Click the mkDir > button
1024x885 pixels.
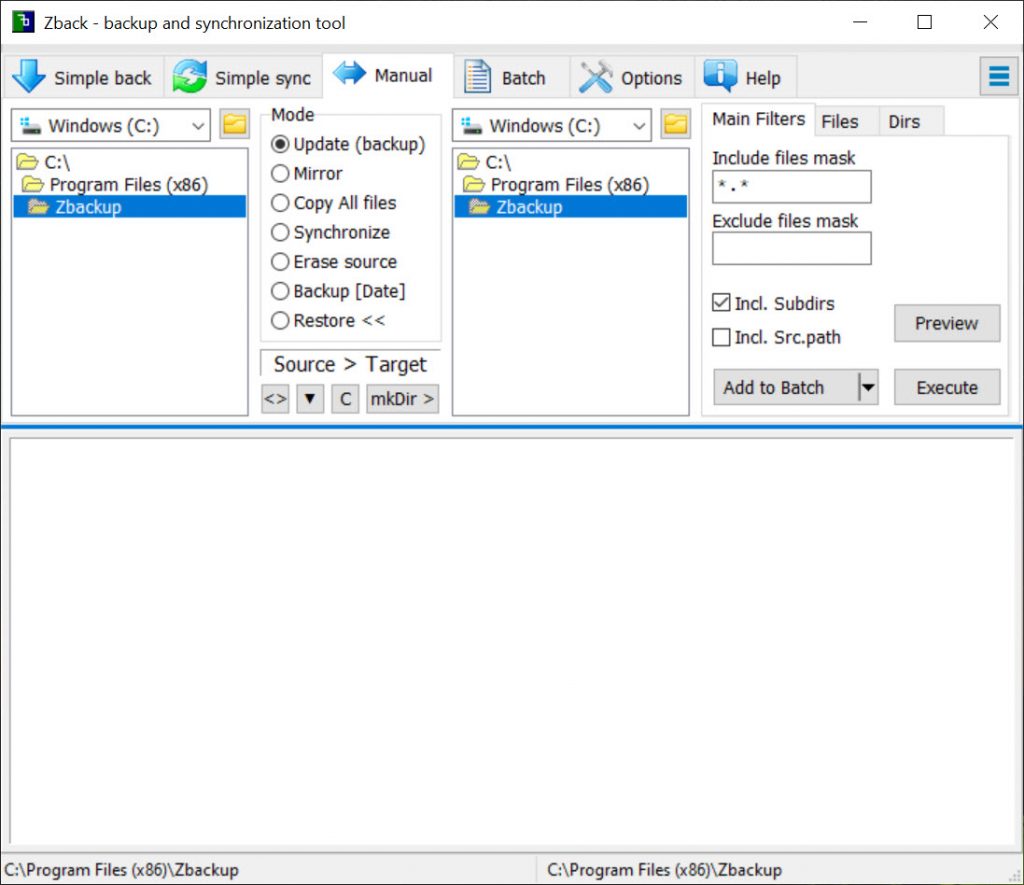[x=402, y=398]
